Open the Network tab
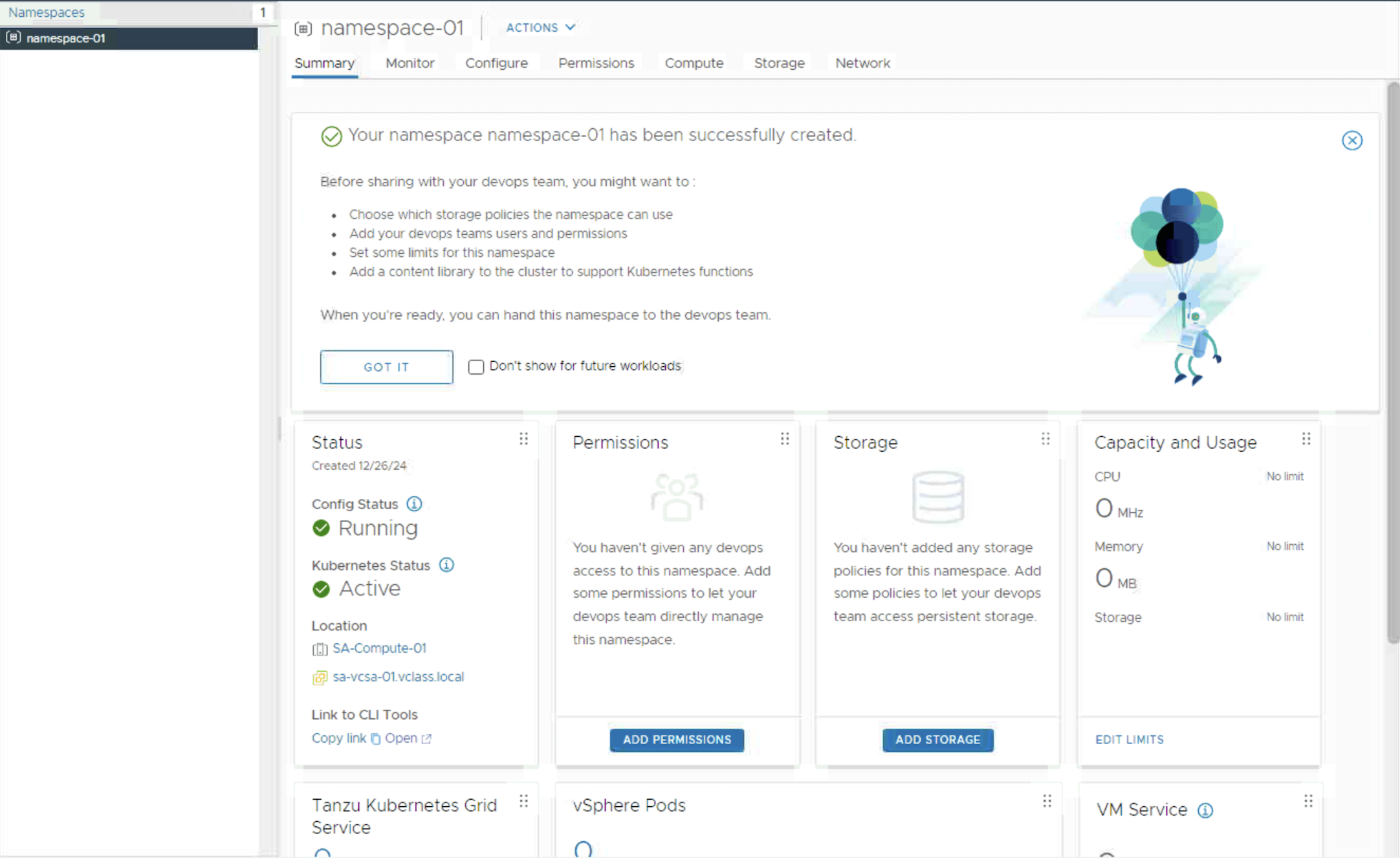Viewport: 1400px width, 858px height. tap(862, 63)
